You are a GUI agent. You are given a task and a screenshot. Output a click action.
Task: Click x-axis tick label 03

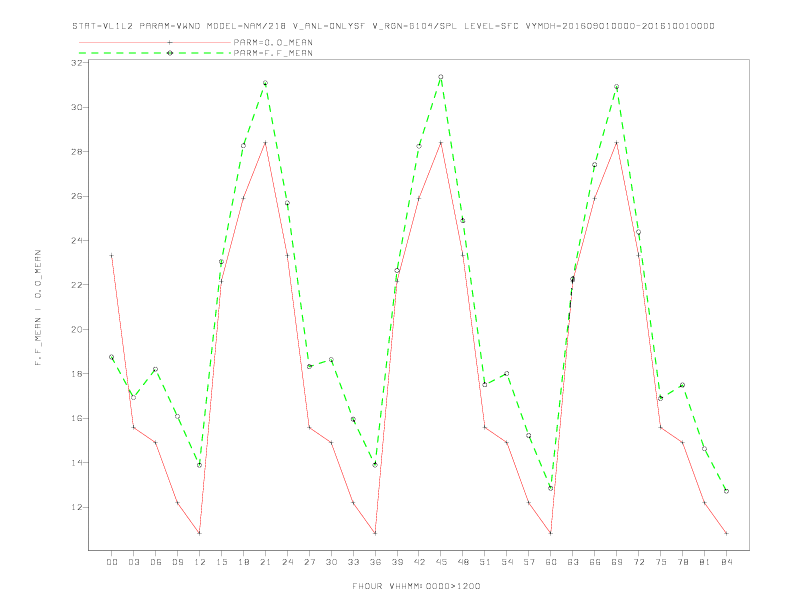pos(133,562)
